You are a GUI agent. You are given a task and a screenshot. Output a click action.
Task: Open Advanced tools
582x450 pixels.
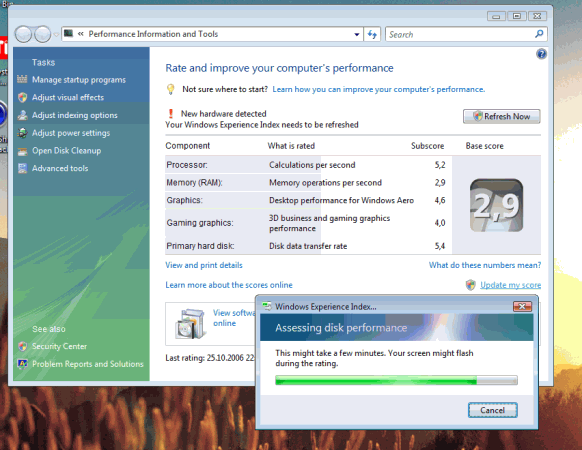60,169
